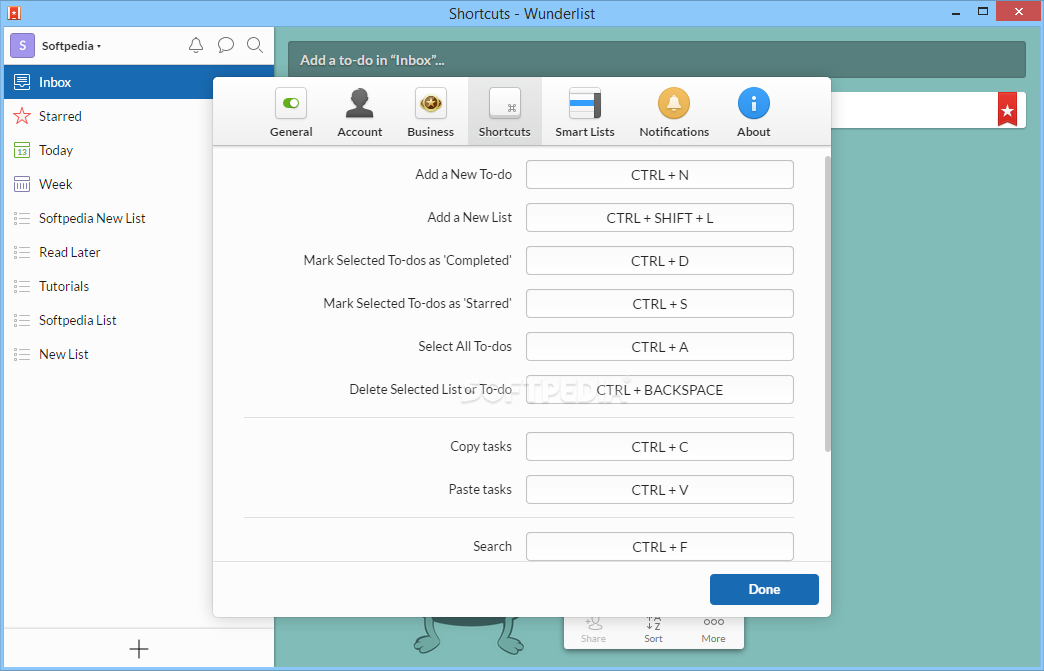This screenshot has height=671, width=1044.
Task: Click the 'Delete Selected List or To-do' label
Action: pyautogui.click(x=431, y=389)
